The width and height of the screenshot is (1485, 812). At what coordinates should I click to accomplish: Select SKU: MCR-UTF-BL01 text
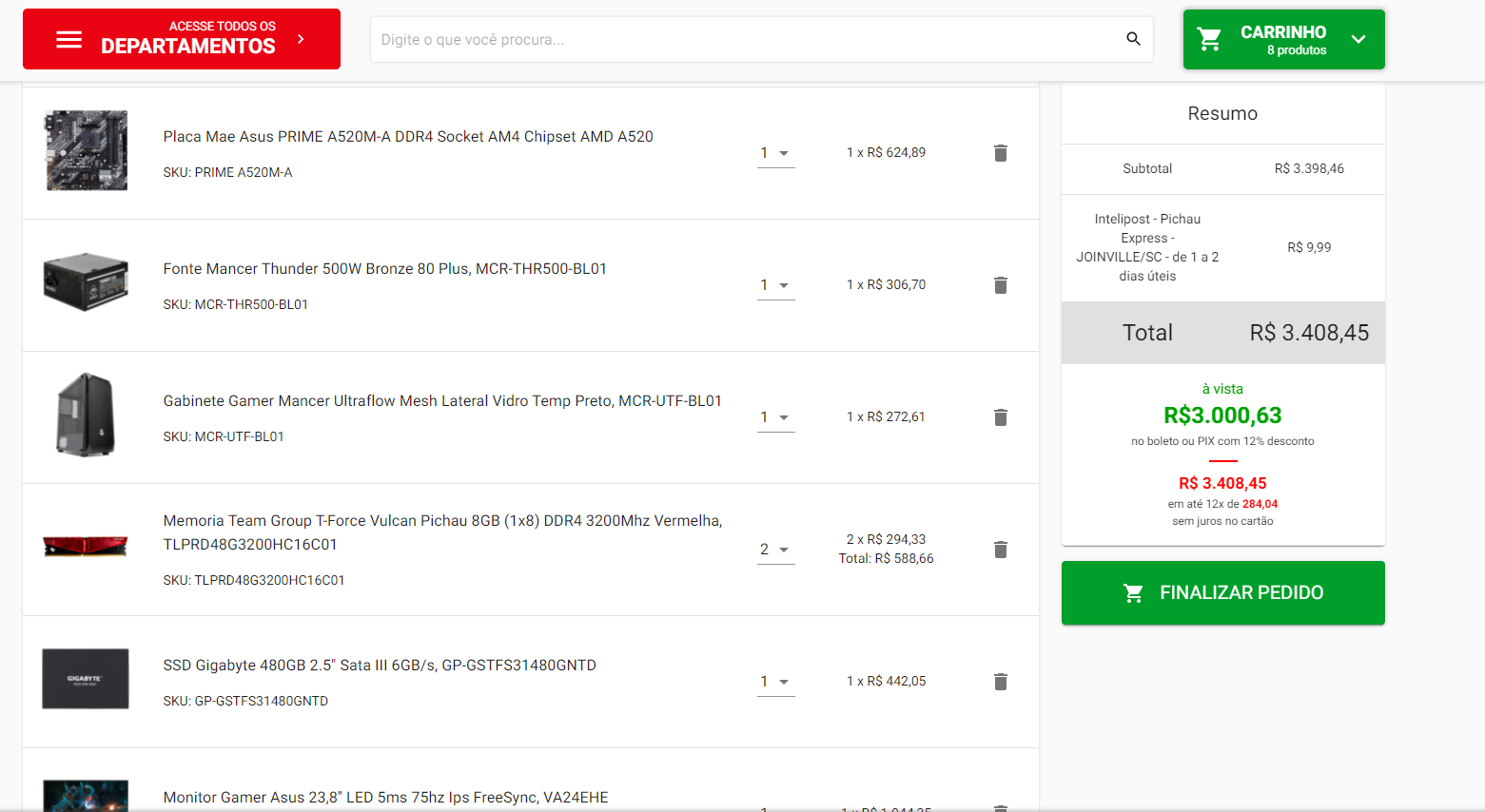(224, 437)
